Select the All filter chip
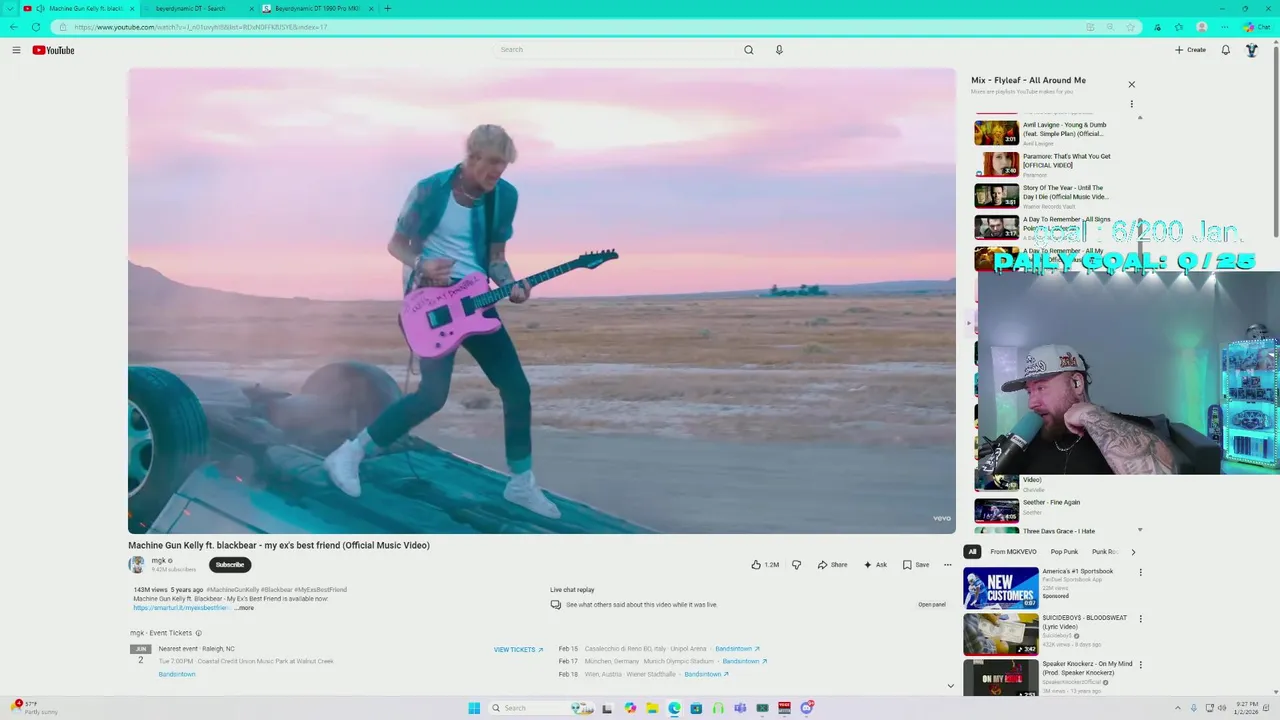 pos(972,552)
